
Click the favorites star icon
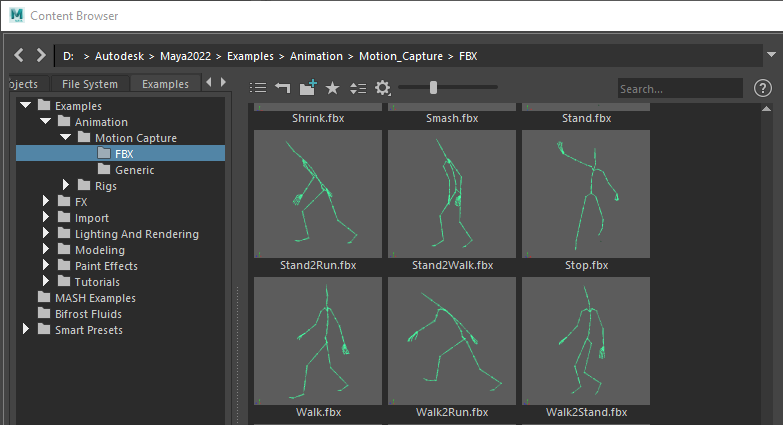point(332,88)
